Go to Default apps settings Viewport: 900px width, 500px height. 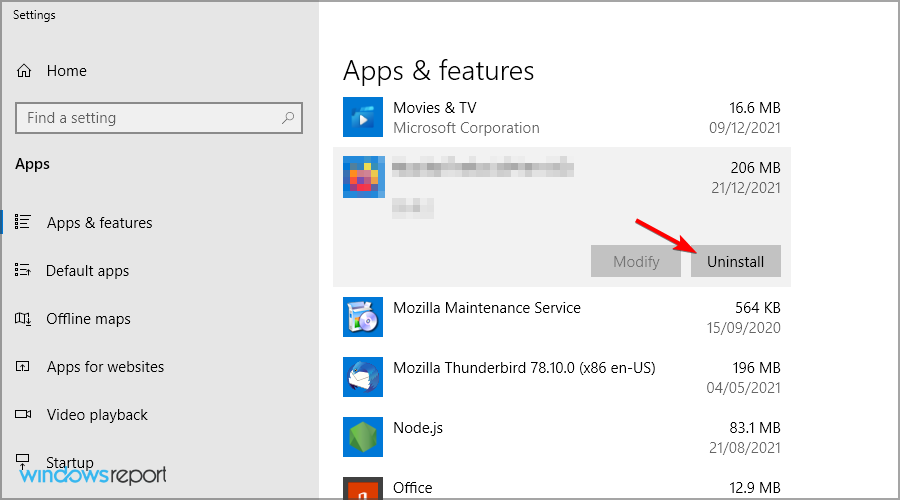pyautogui.click(x=87, y=271)
